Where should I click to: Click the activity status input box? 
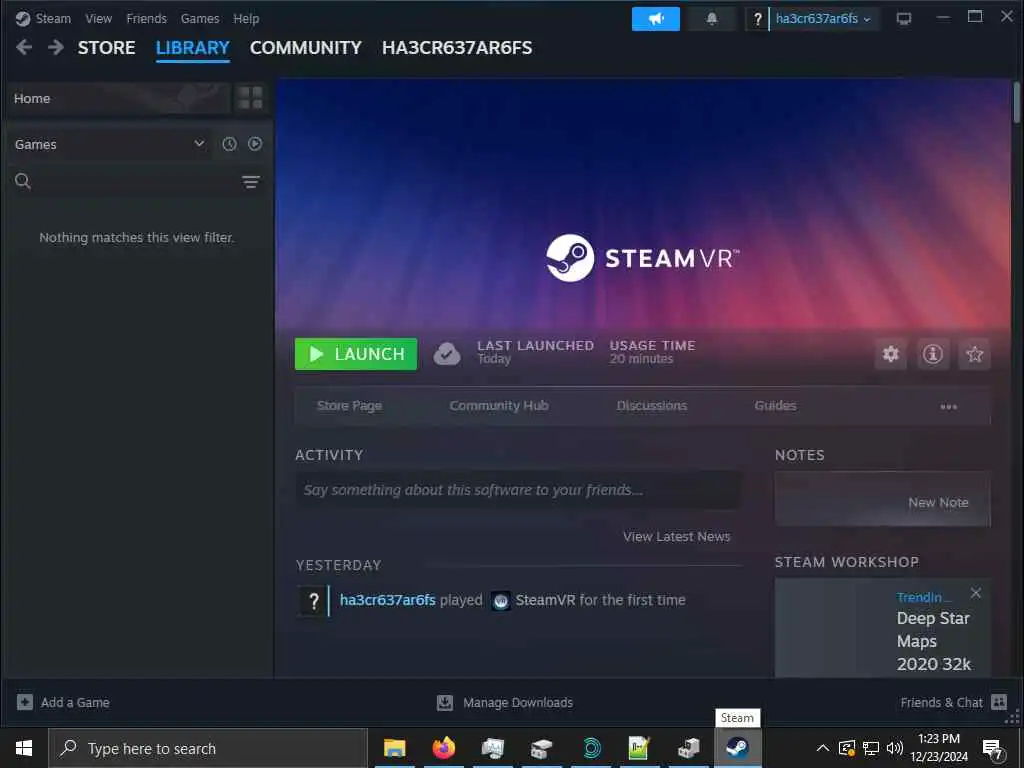(519, 490)
